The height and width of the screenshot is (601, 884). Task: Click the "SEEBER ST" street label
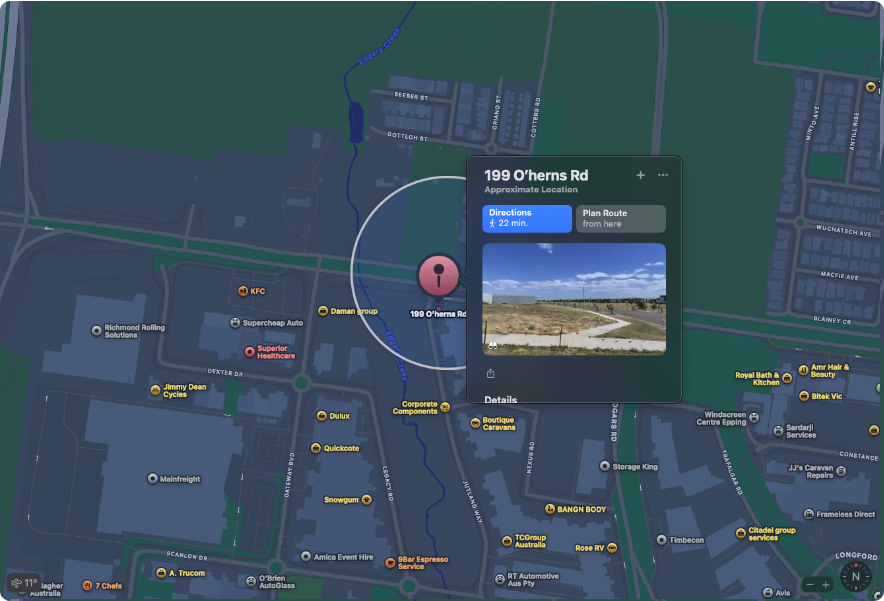coord(411,96)
